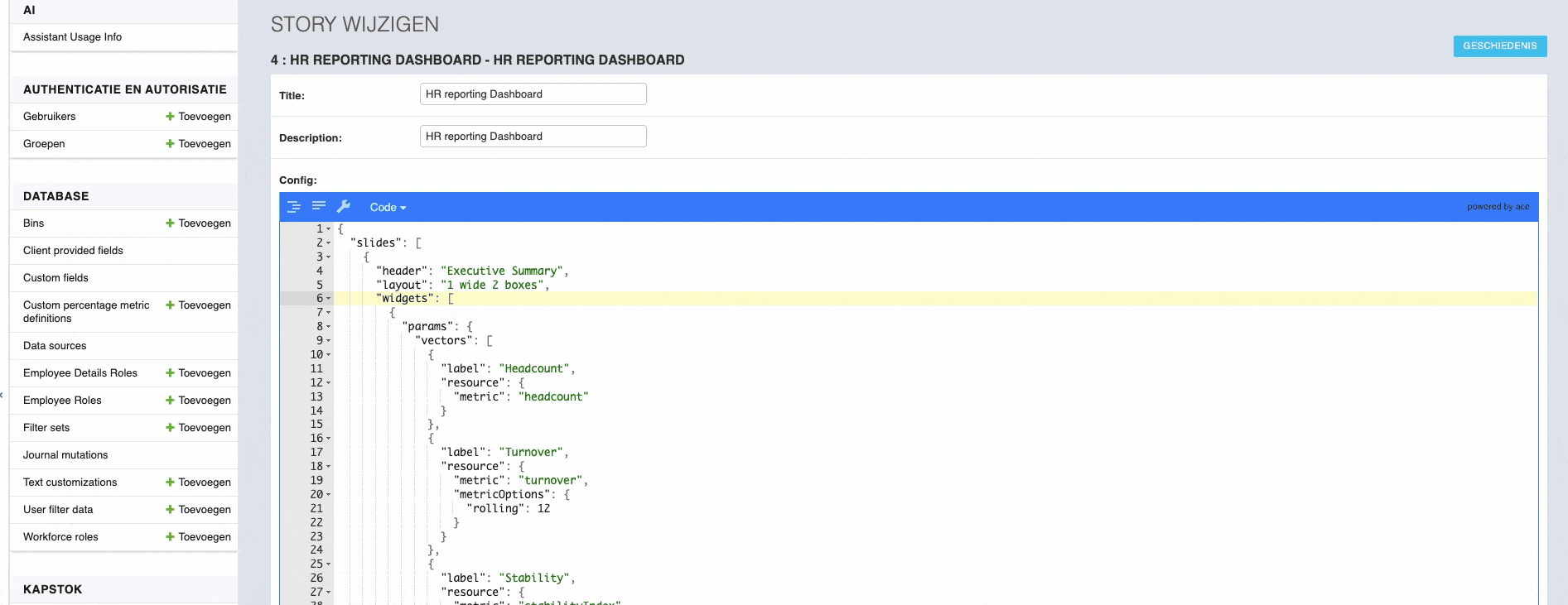Collapse the resource fold arrow on line 12
This screenshot has width=1568, height=605.
tap(329, 383)
